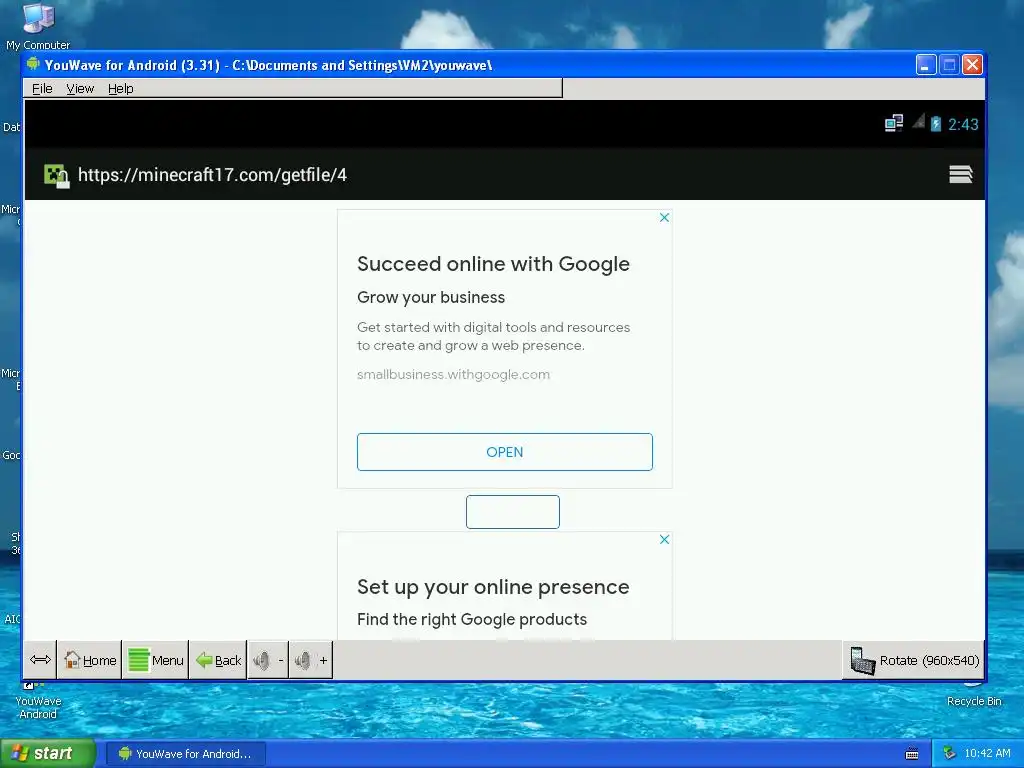Click the 'Set up your online presence' headline
Viewport: 1024px width, 768px height.
(493, 586)
